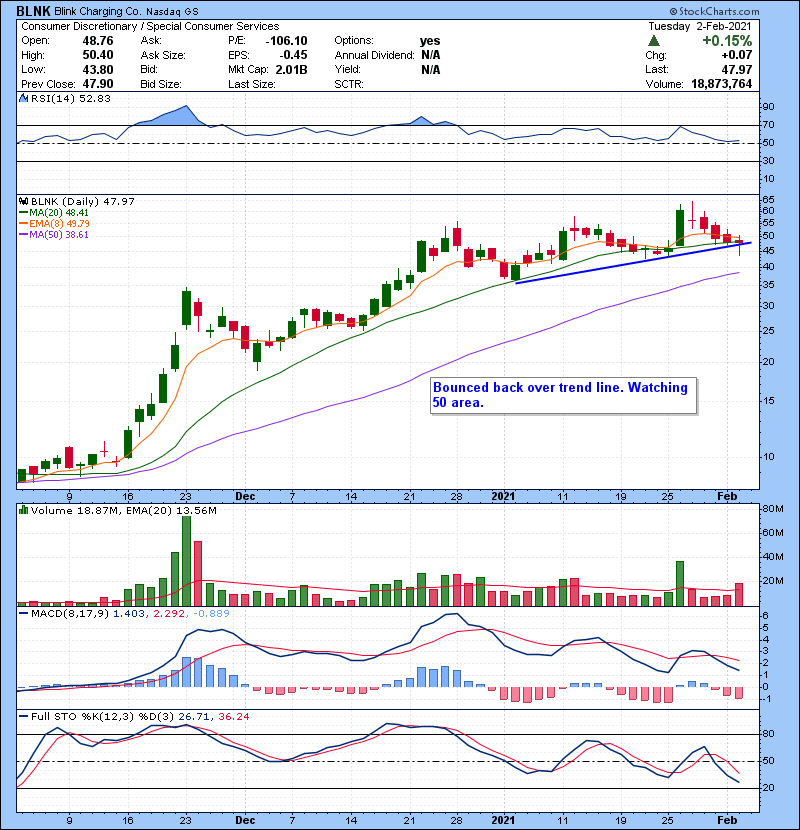
Task: Click the MACD signal value 2.292
Action: click(169, 614)
